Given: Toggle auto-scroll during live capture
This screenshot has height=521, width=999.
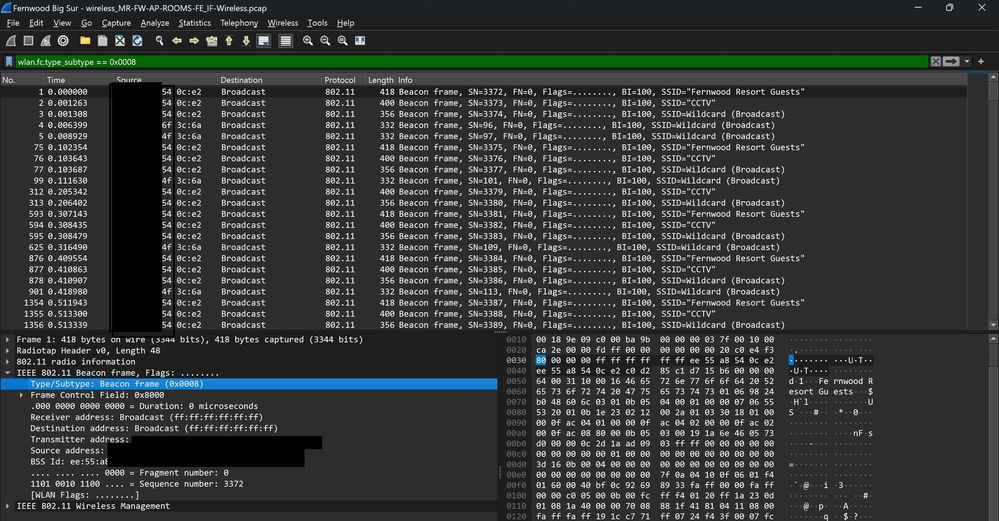Looking at the screenshot, I should (263, 41).
